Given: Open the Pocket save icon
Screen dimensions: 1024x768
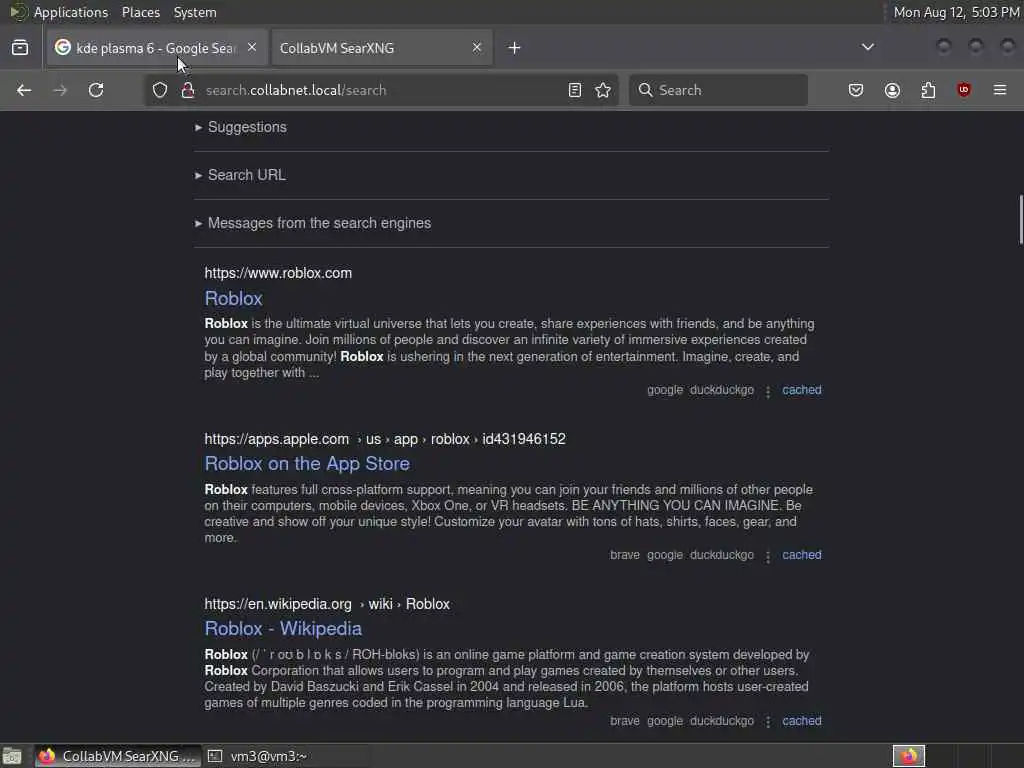Looking at the screenshot, I should click(x=856, y=90).
